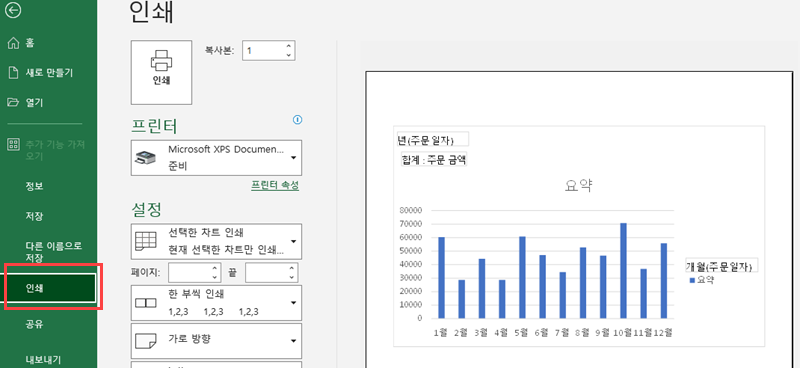Click the 프린터 section heading
The image size is (800, 368).
click(155, 126)
